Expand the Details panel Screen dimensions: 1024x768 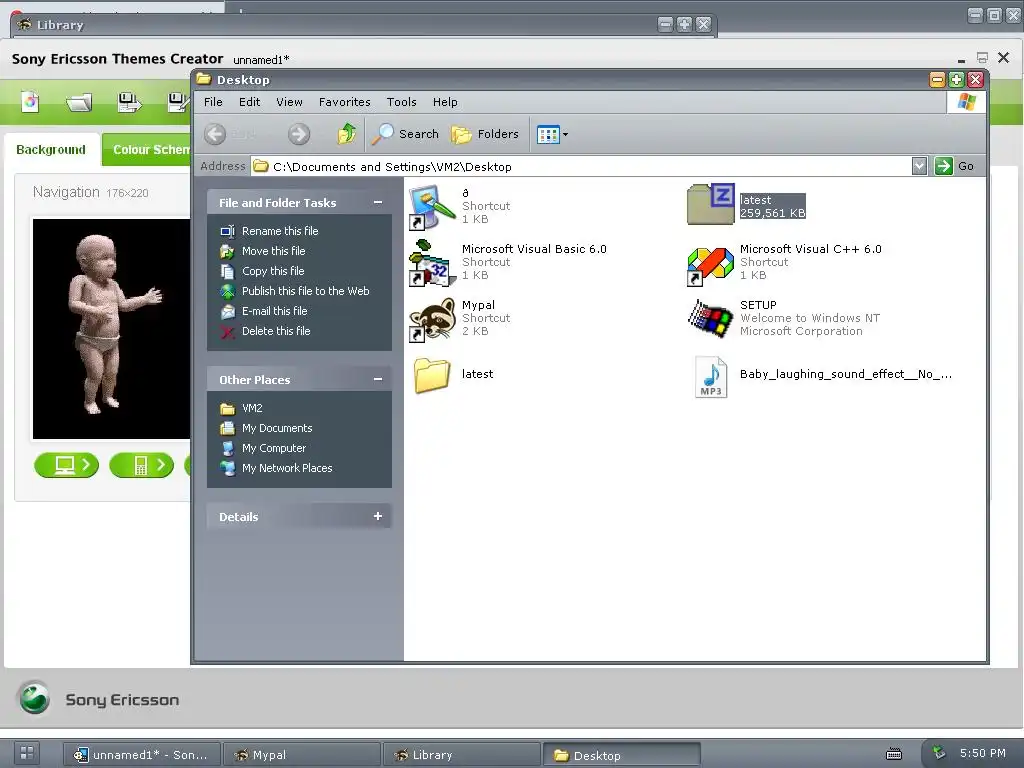377,516
